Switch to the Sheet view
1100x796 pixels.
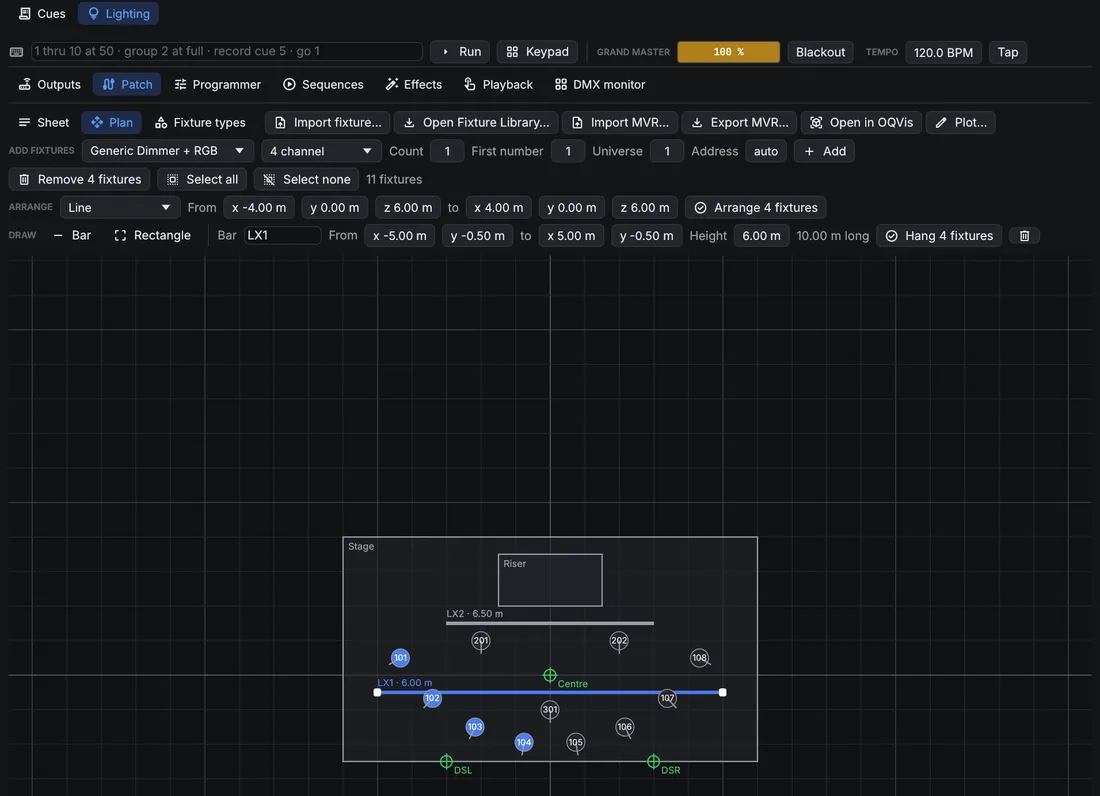coord(43,123)
